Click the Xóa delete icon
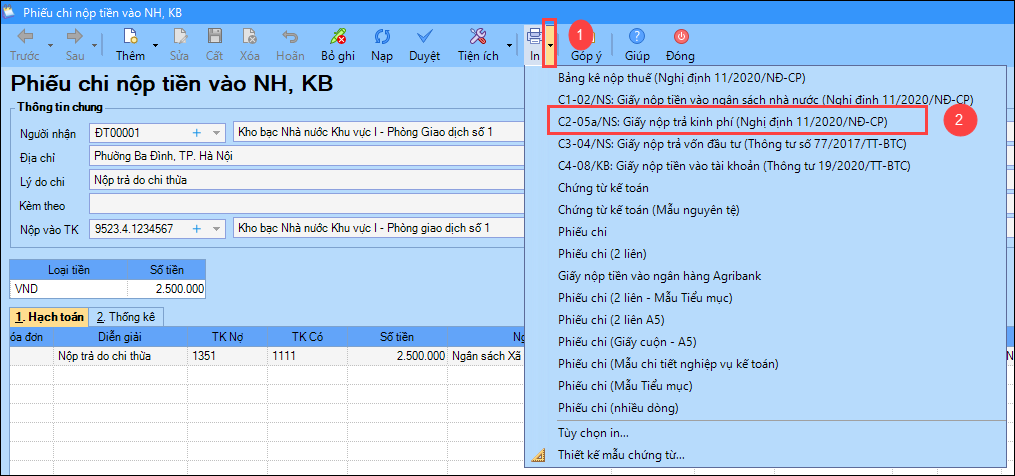This screenshot has height=476, width=1015. click(249, 36)
